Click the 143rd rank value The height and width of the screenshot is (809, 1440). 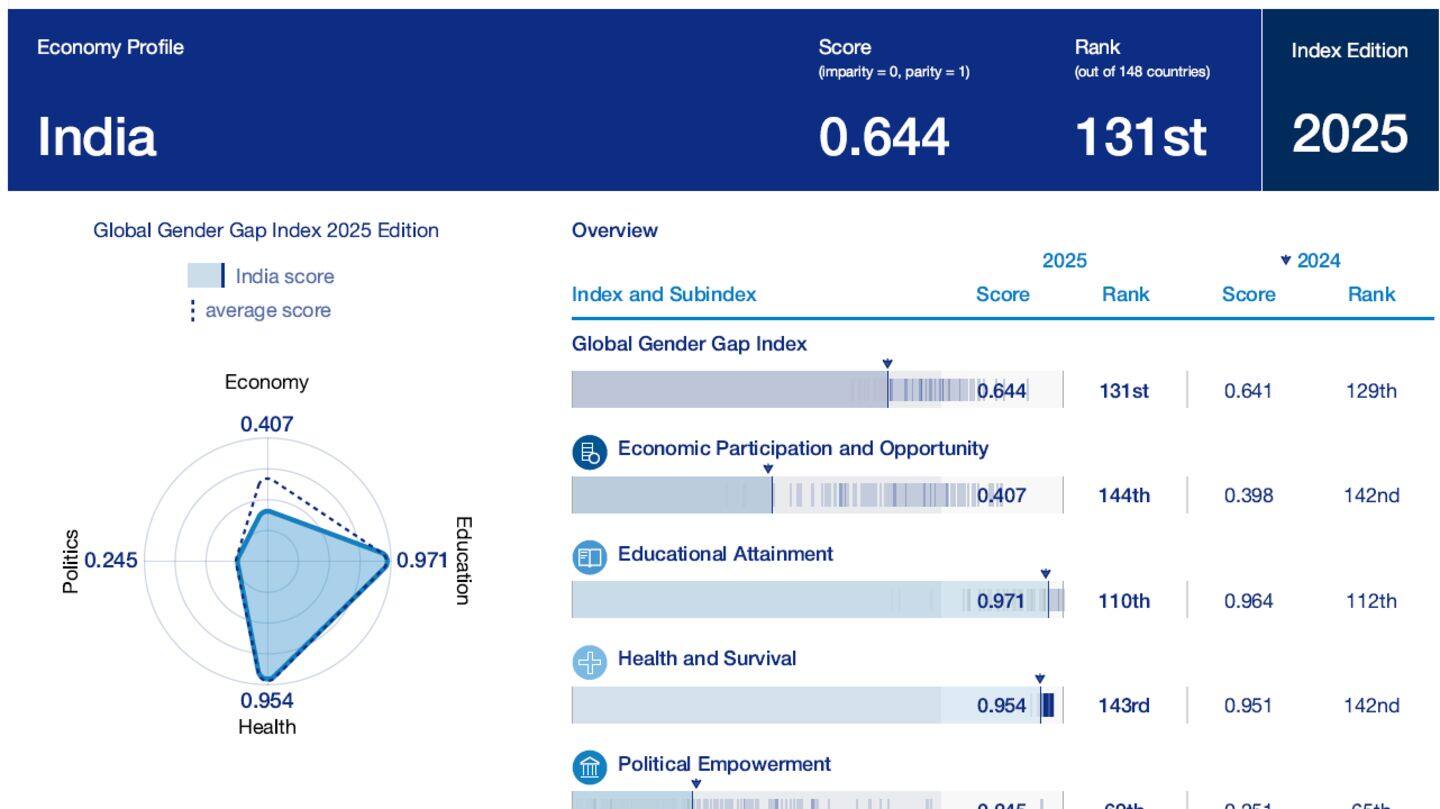pyautogui.click(x=1124, y=705)
